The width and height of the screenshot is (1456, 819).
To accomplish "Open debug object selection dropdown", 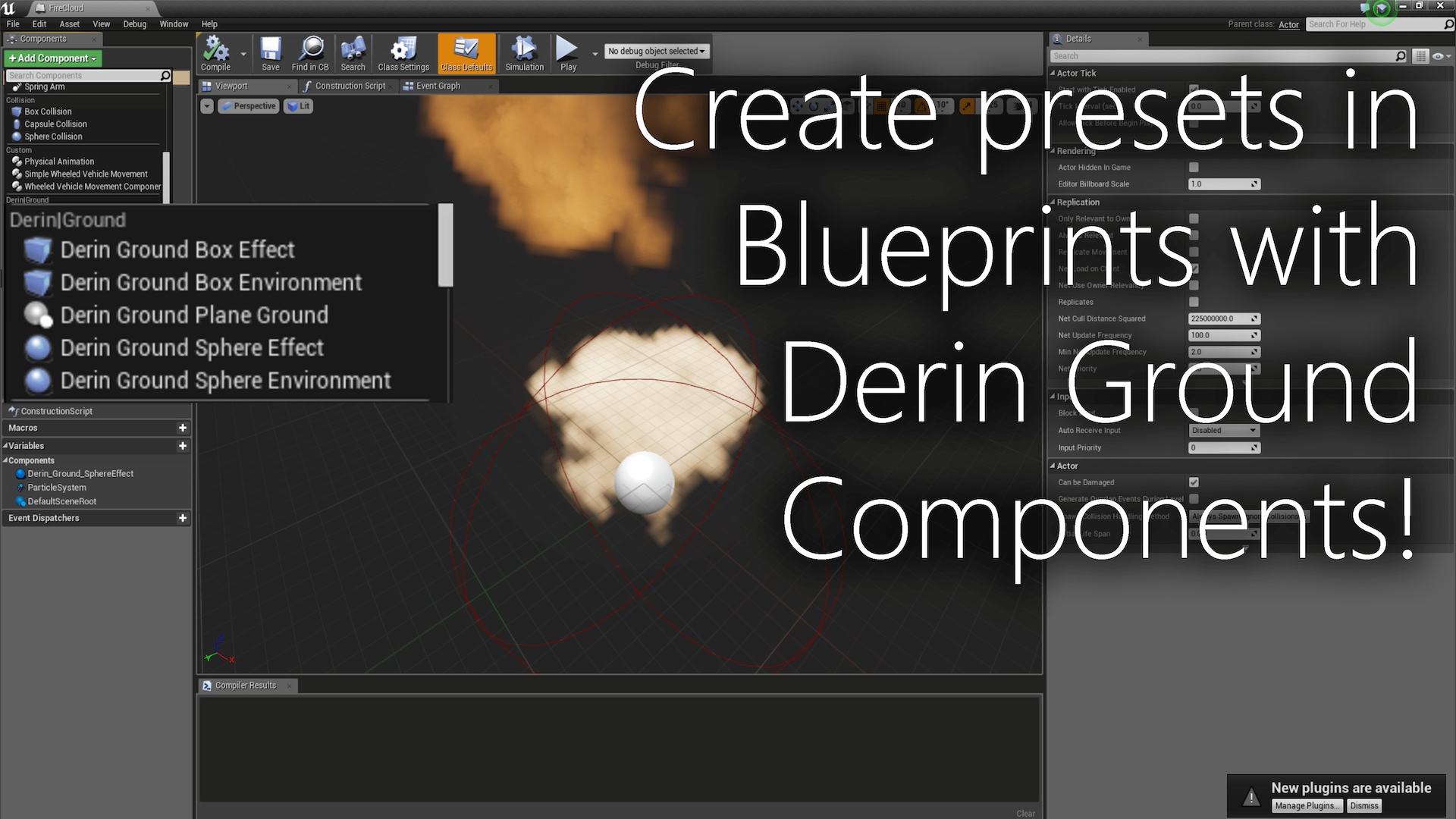I will click(x=656, y=51).
